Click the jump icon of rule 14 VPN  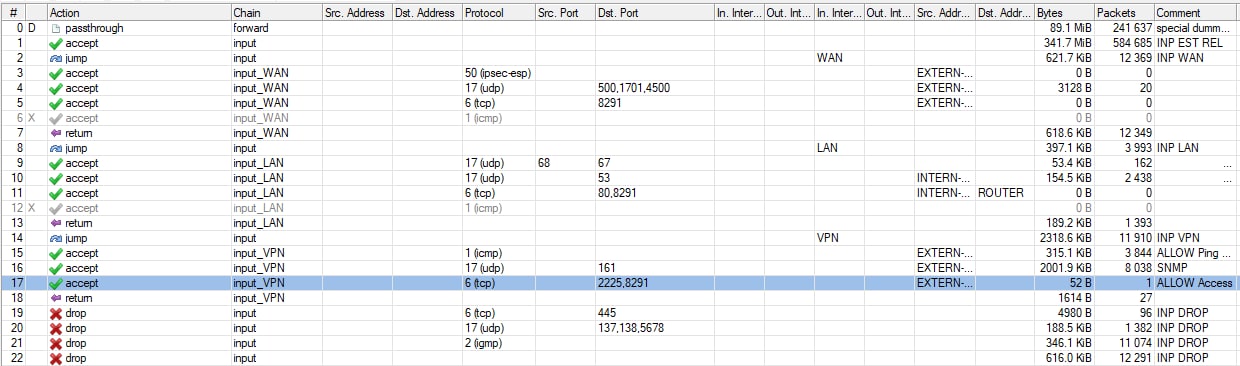[x=55, y=238]
